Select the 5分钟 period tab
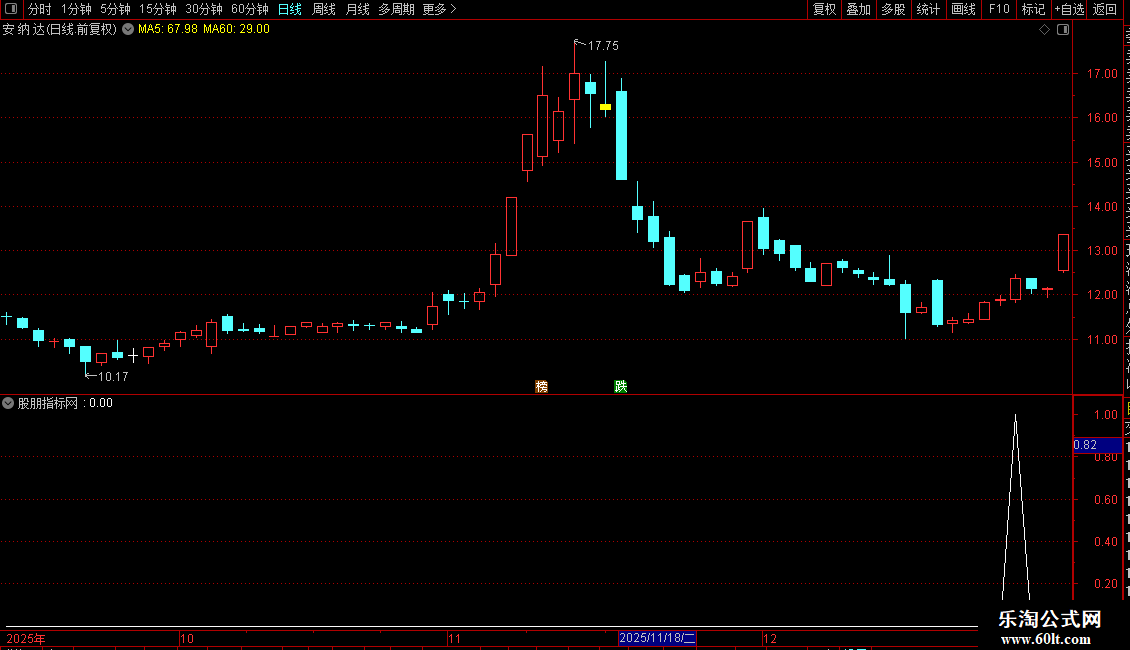Screen dimensions: 1130x650 [115, 9]
